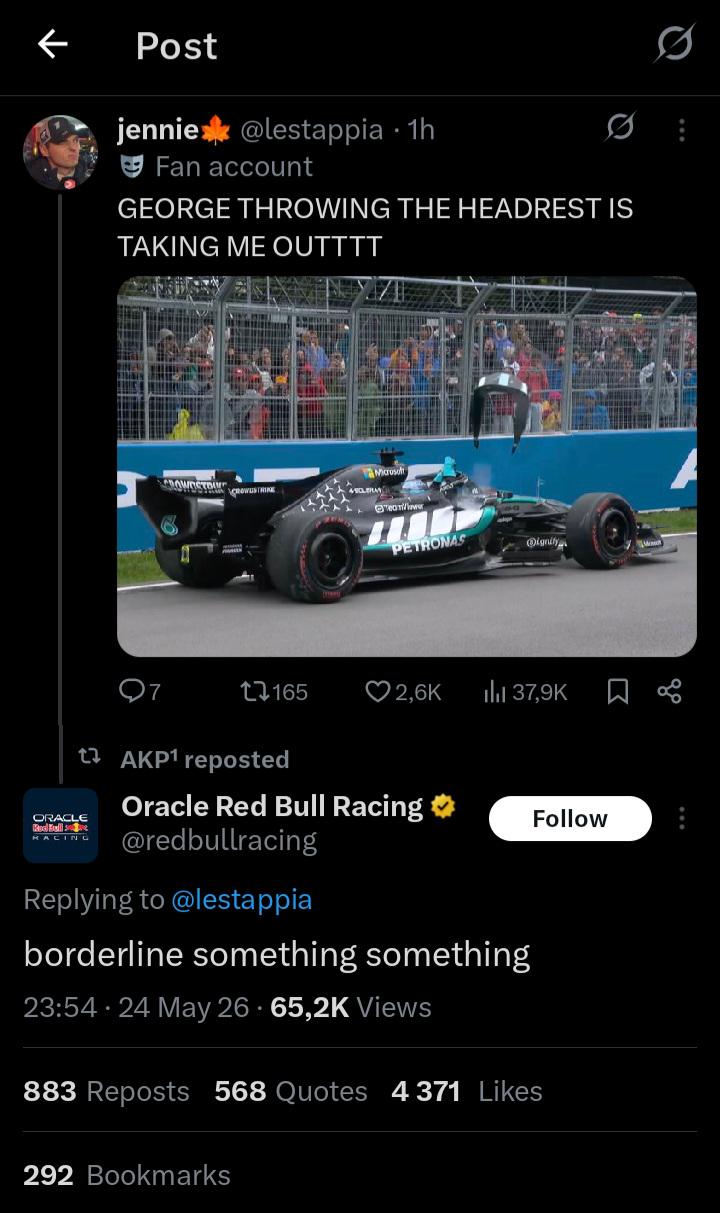
Task: Open more options on Red Bull reply
Action: [x=682, y=818]
